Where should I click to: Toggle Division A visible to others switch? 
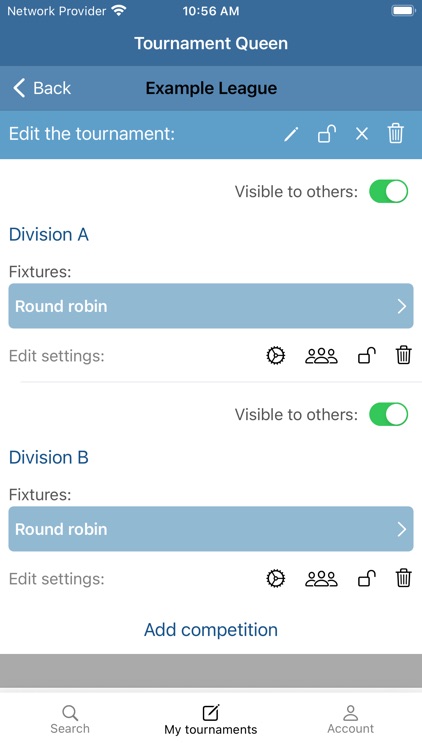tap(389, 192)
